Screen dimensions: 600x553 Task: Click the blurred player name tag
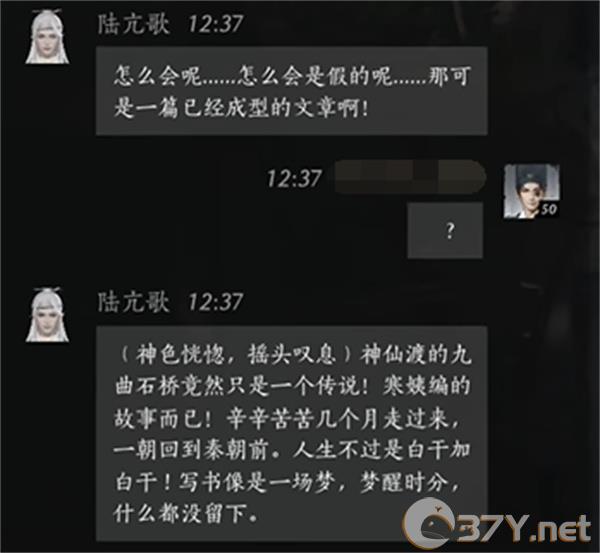[410, 177]
